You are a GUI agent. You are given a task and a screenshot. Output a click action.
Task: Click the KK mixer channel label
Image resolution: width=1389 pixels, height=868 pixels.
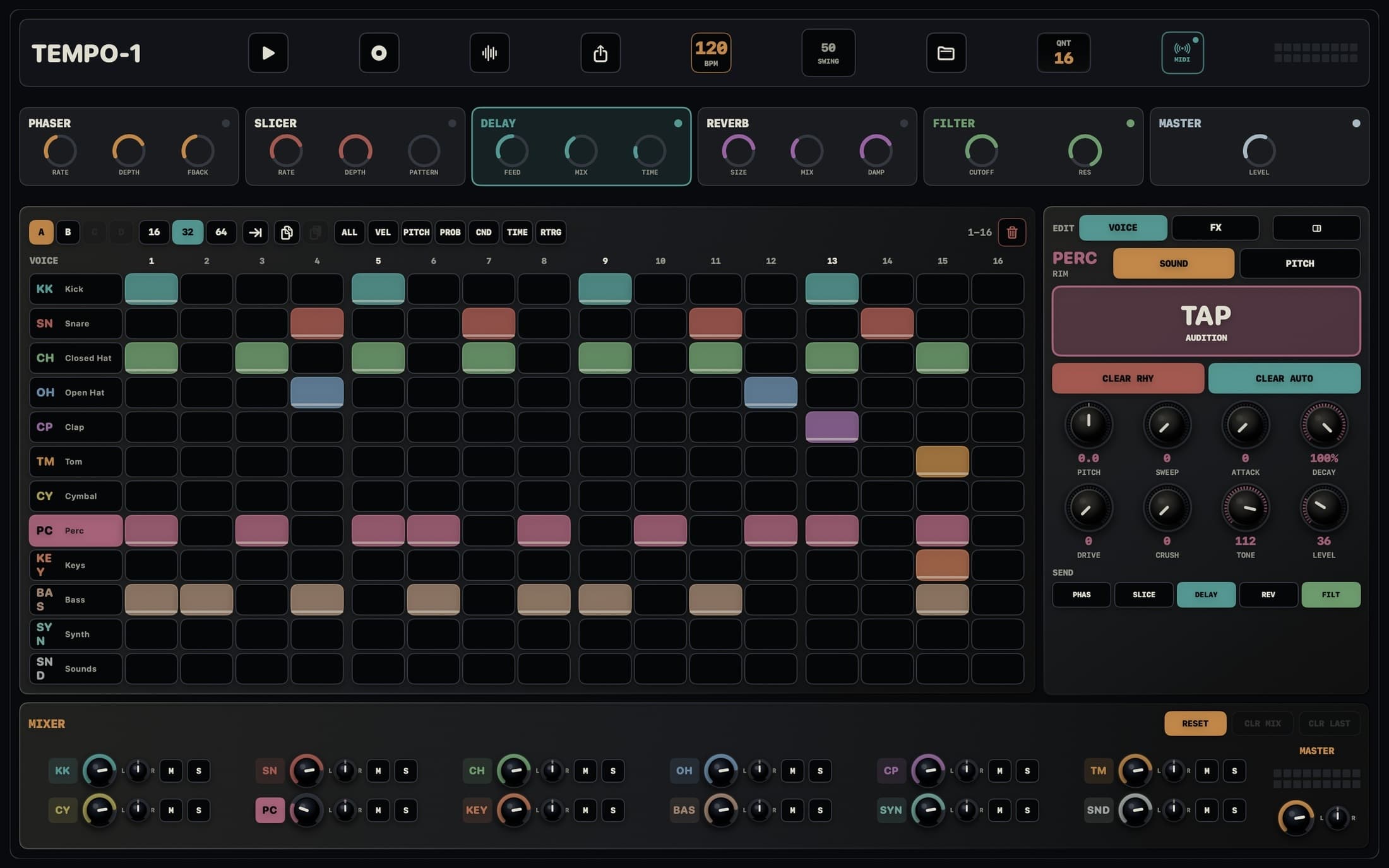point(63,771)
